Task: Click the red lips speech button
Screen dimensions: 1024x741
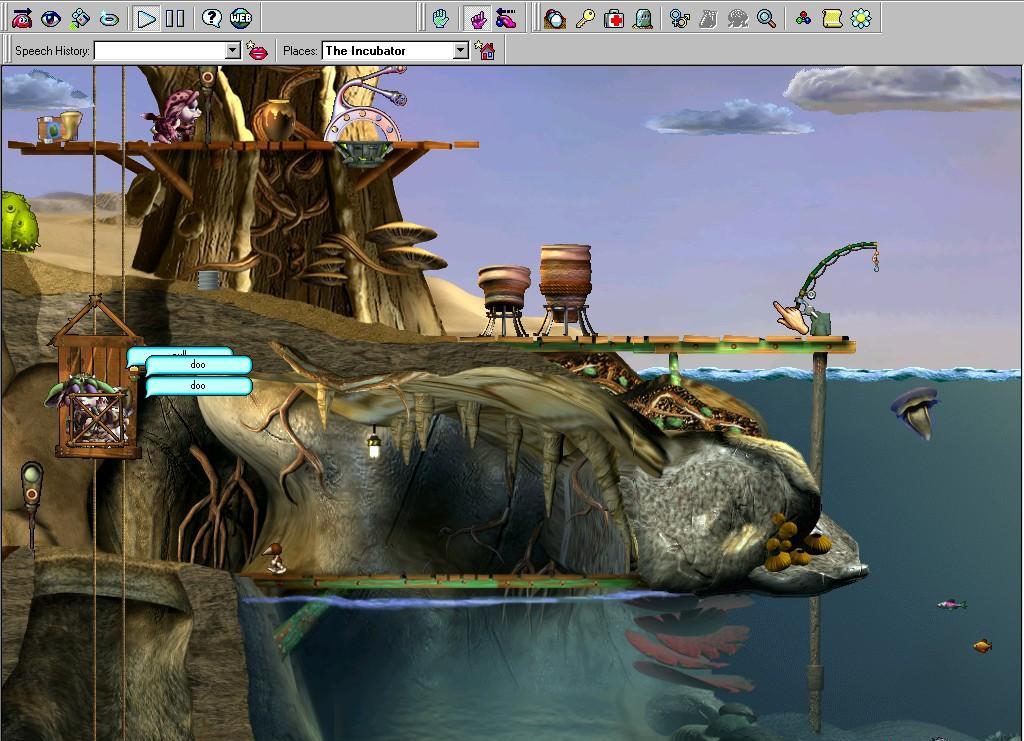Action: 258,50
